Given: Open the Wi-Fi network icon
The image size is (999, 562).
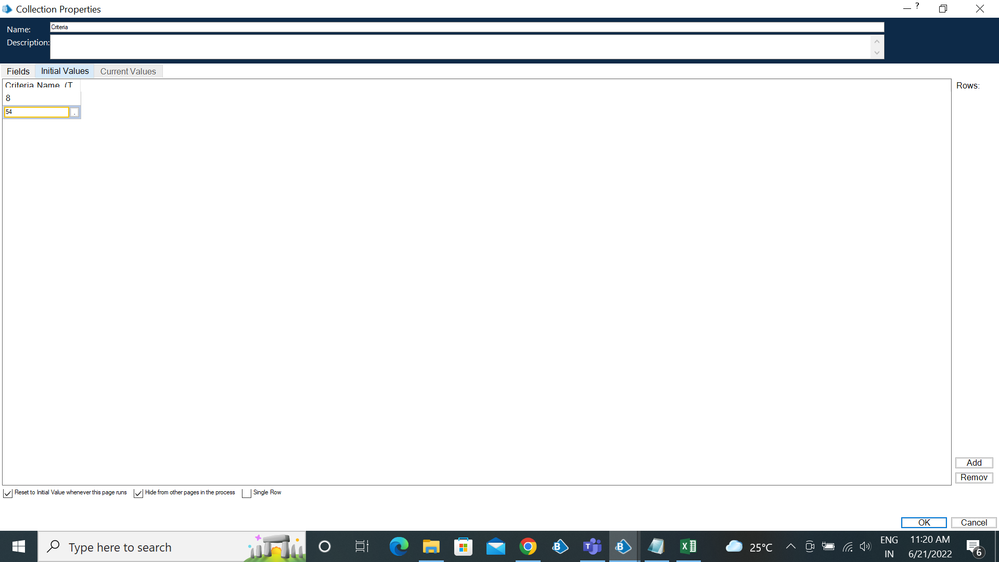Looking at the screenshot, I should tap(847, 547).
